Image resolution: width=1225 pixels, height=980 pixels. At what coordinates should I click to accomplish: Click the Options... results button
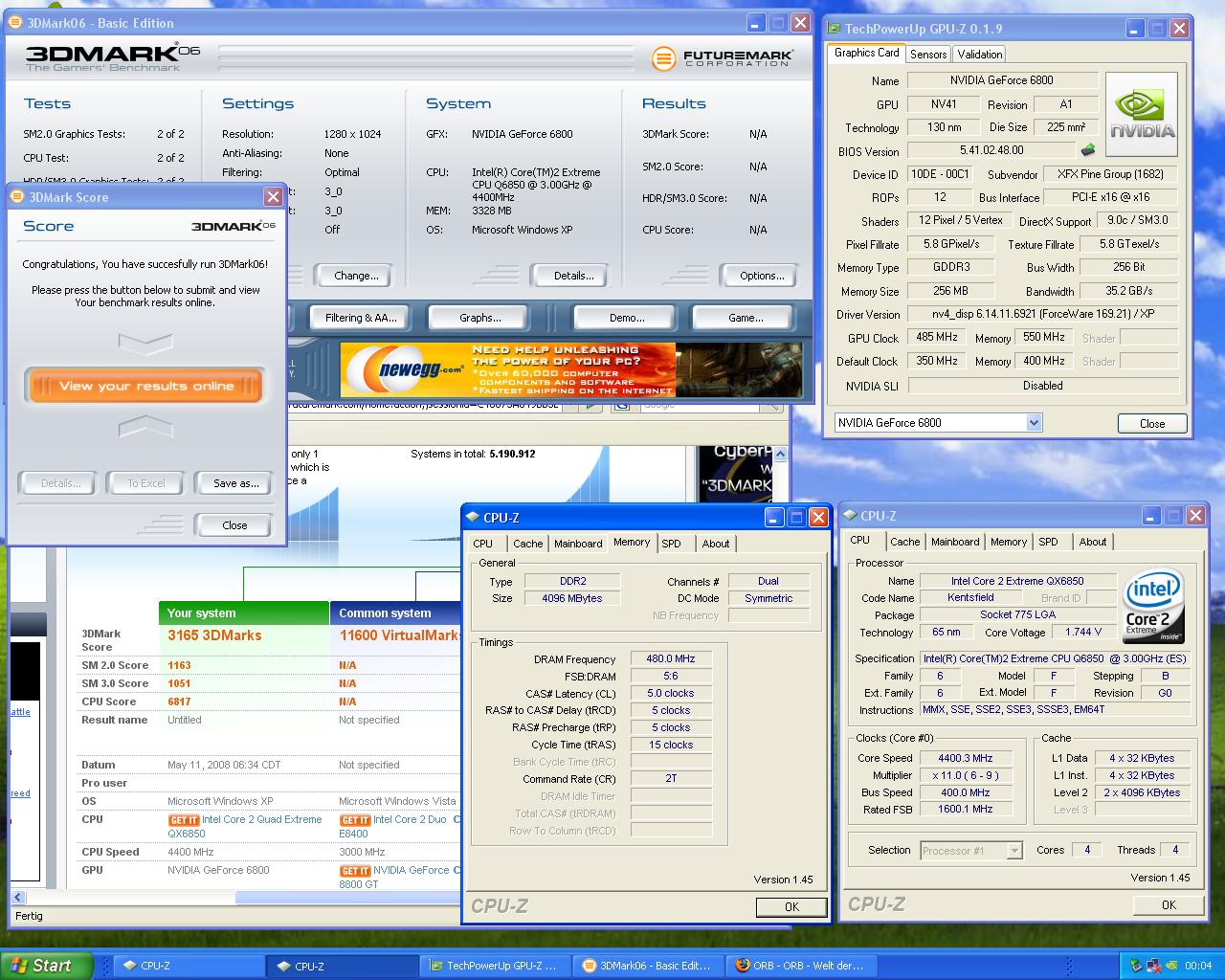click(762, 276)
